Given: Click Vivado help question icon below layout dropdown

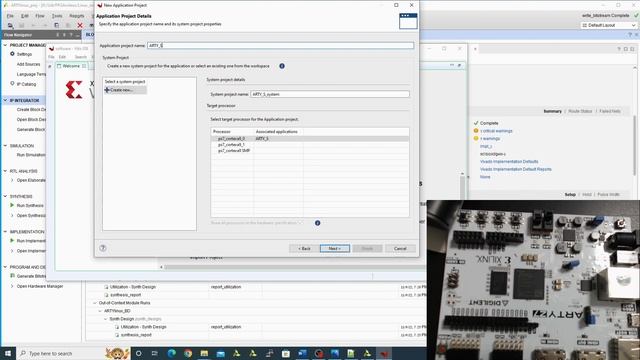Looking at the screenshot, I should click(x=630, y=35).
